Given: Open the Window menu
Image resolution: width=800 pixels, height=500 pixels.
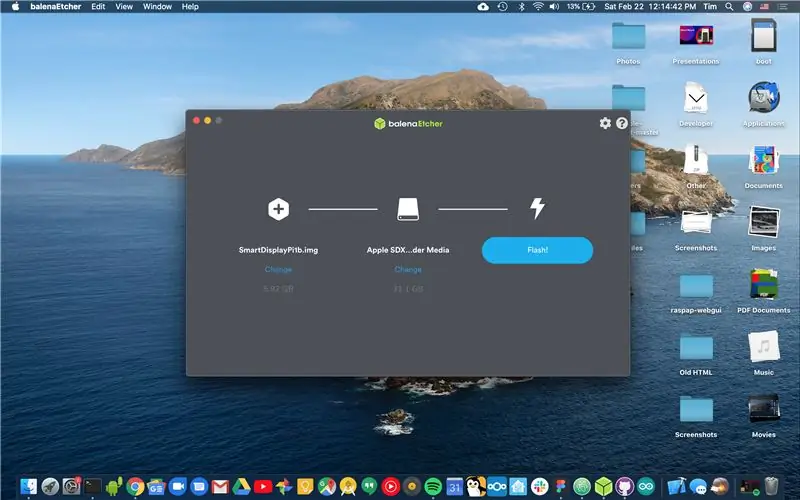Looking at the screenshot, I should [x=157, y=7].
